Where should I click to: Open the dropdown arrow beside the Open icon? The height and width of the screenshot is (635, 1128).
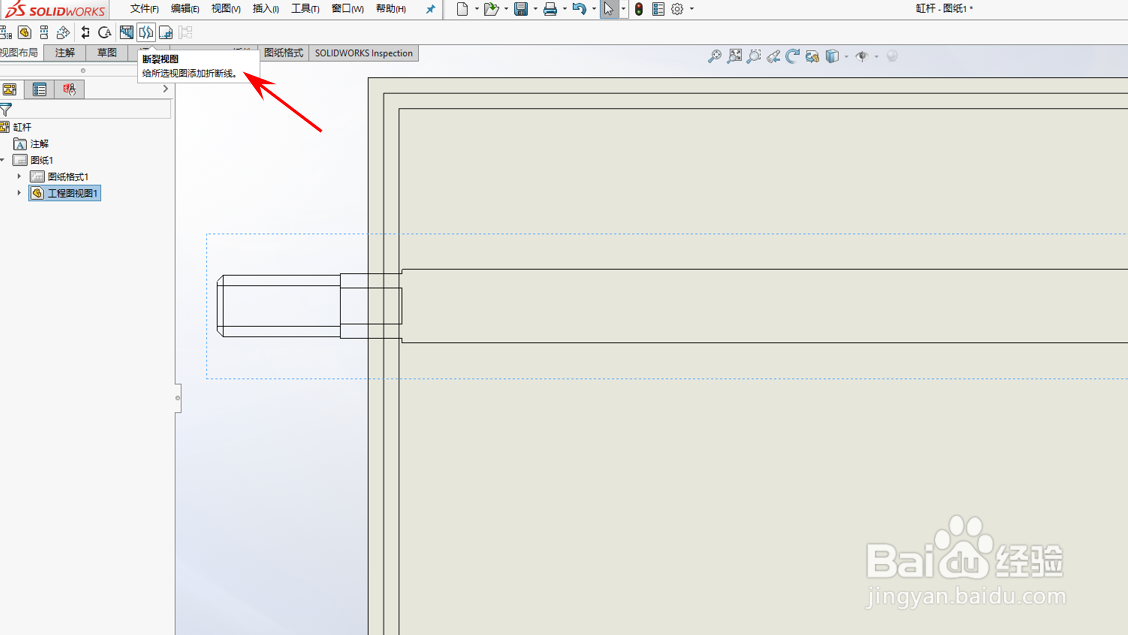coord(506,9)
